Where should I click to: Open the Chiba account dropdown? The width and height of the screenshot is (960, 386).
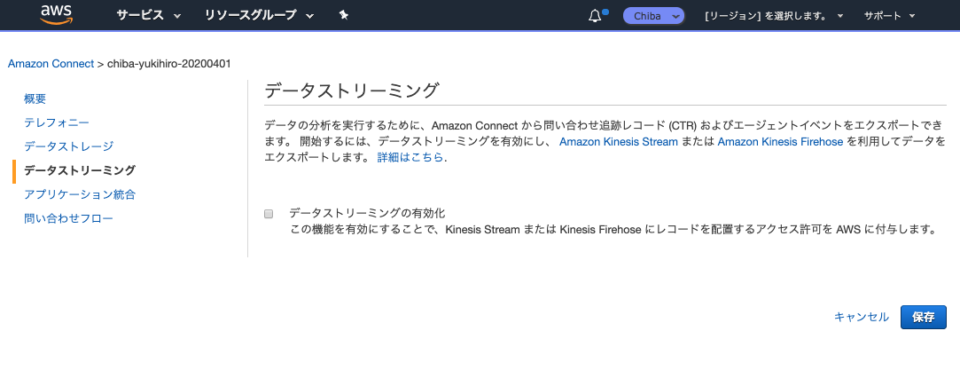(x=653, y=16)
